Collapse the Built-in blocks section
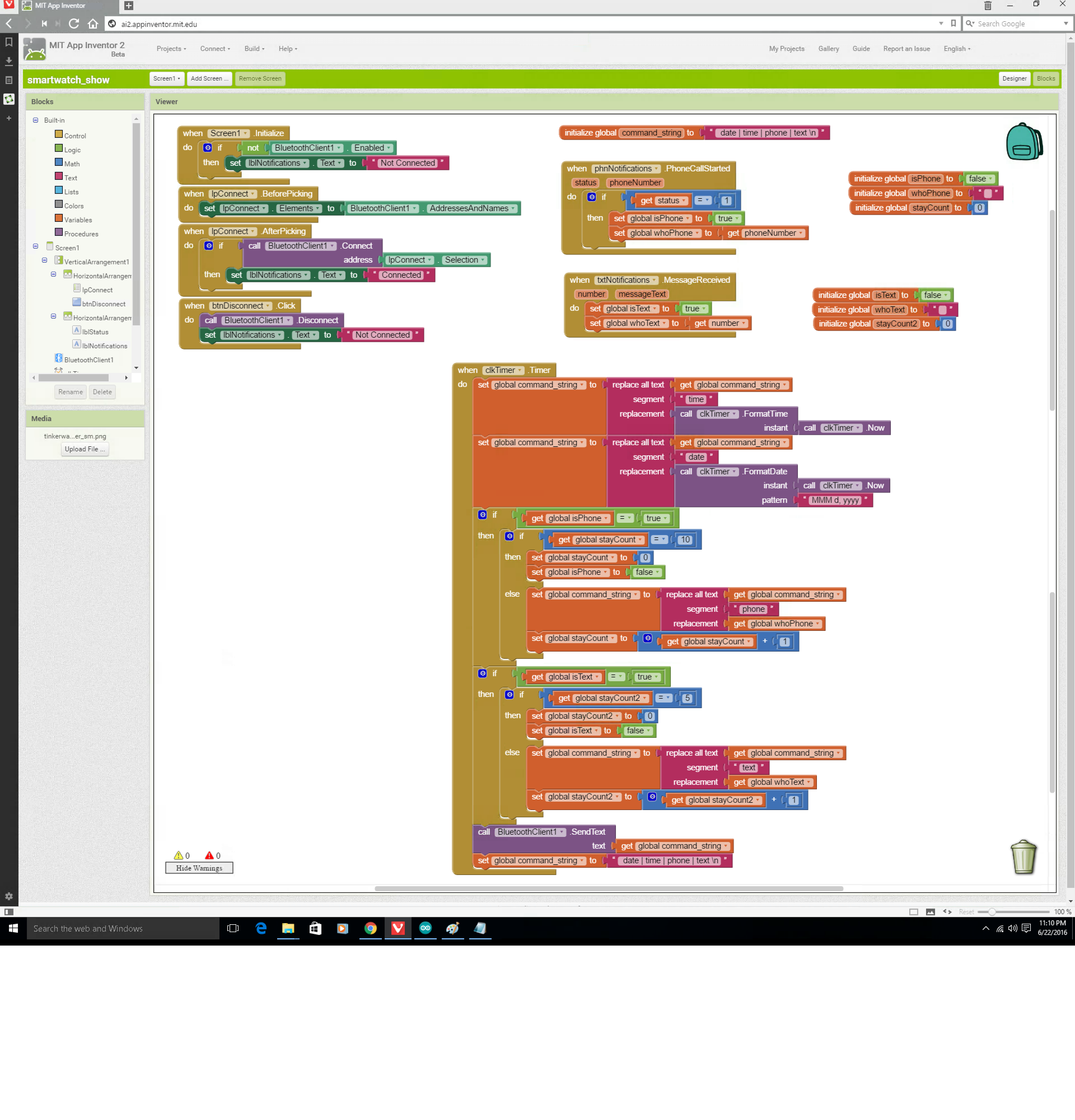The width and height of the screenshot is (1075, 1120). pyautogui.click(x=36, y=120)
